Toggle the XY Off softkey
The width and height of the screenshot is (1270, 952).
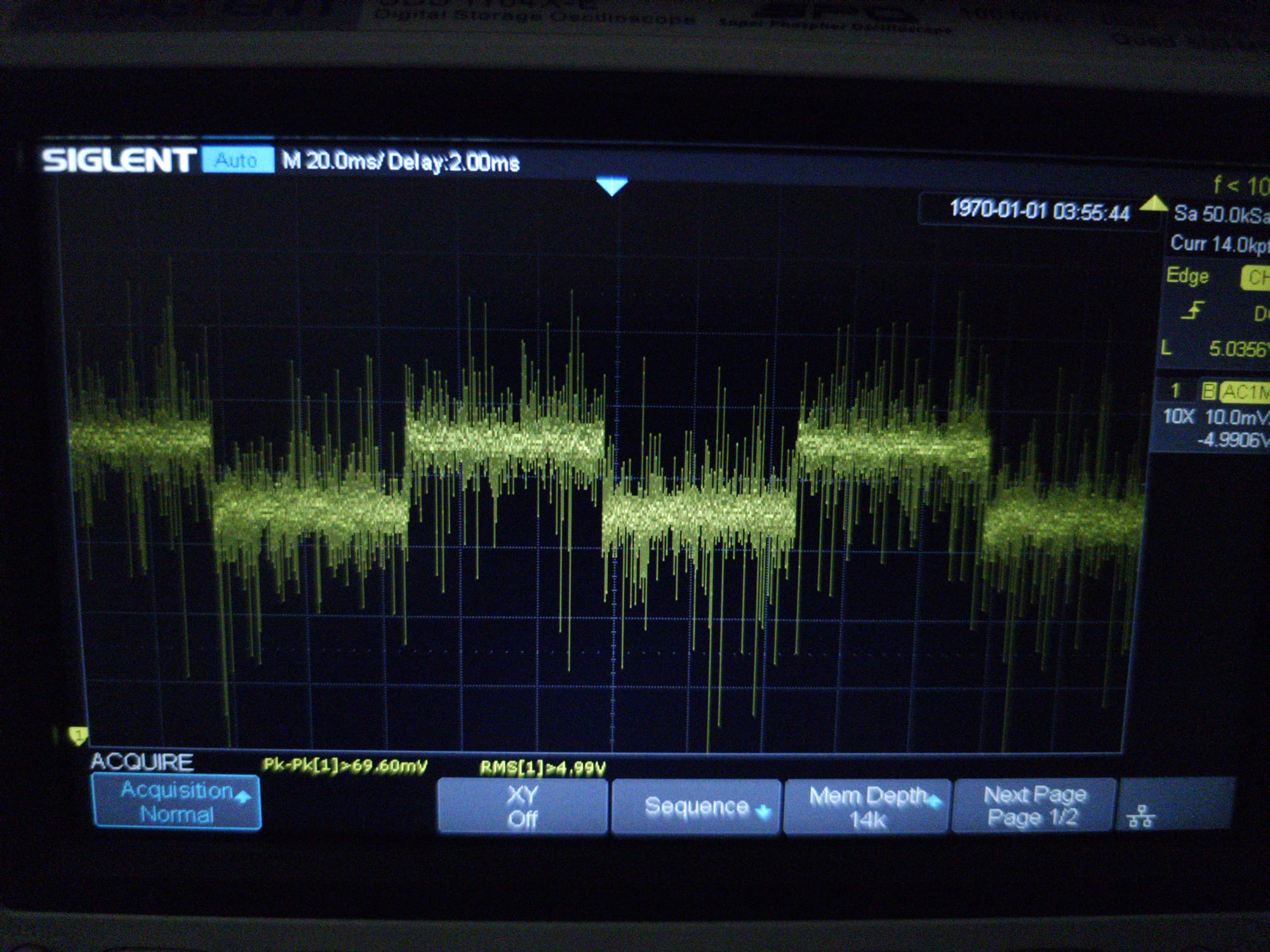pos(522,806)
